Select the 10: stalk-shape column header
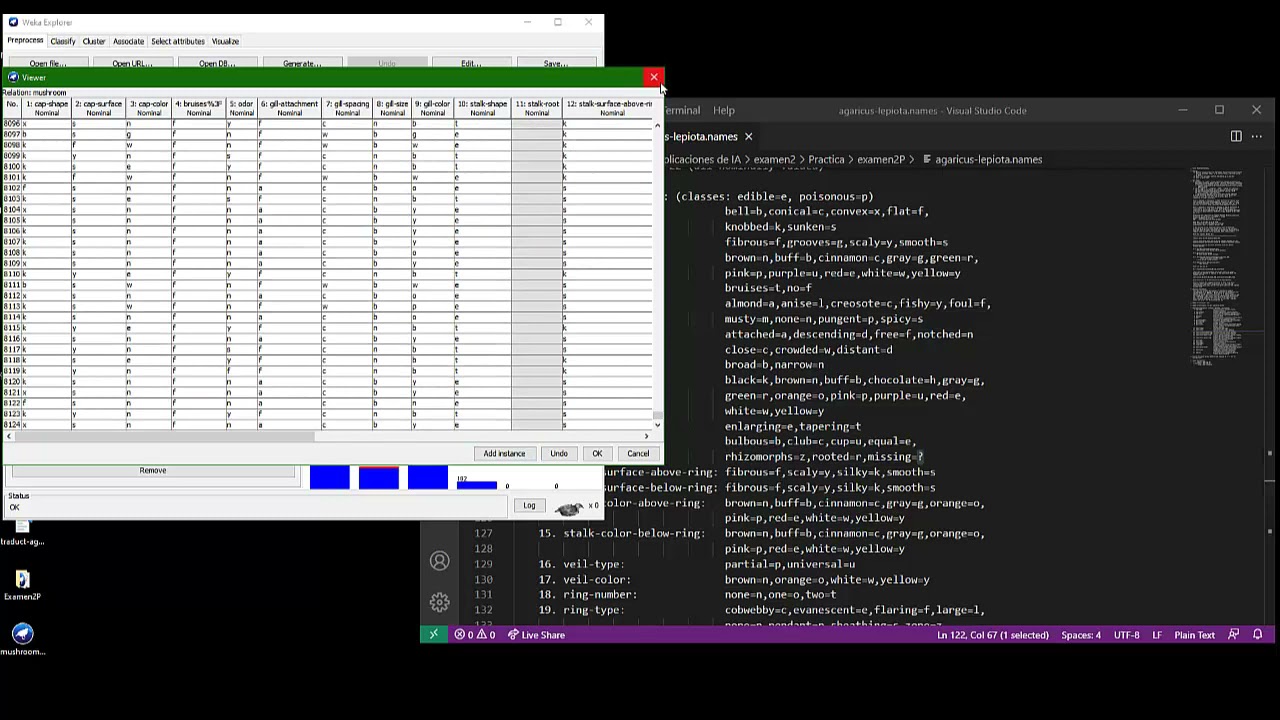This screenshot has width=1280, height=720. tap(483, 108)
